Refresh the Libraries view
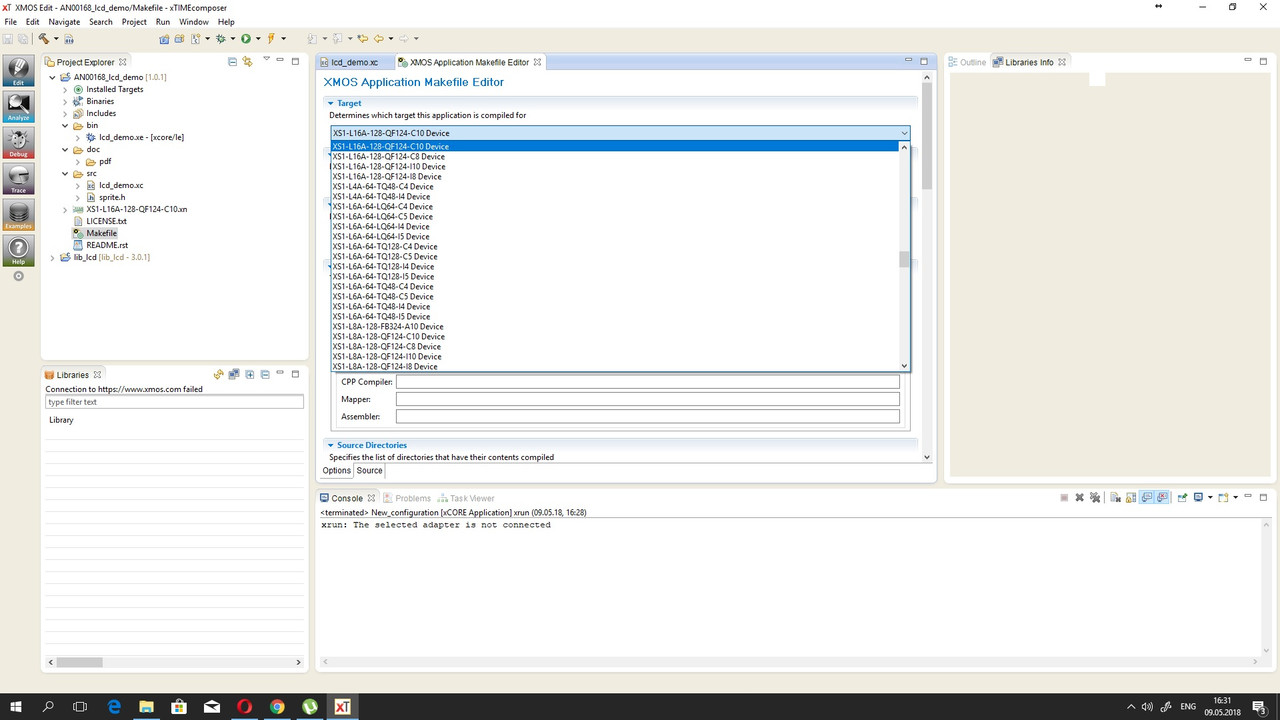The height and width of the screenshot is (720, 1280). coord(218,375)
